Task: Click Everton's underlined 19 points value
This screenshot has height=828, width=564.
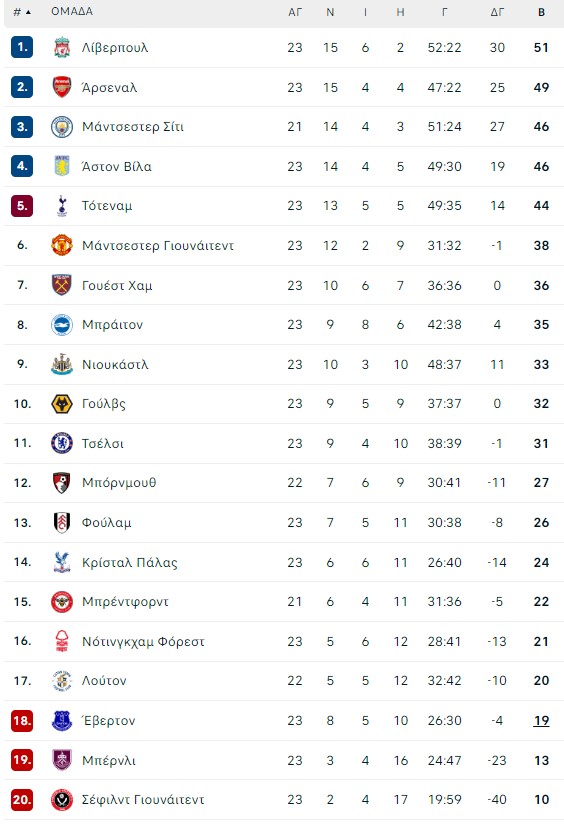Action: [541, 721]
